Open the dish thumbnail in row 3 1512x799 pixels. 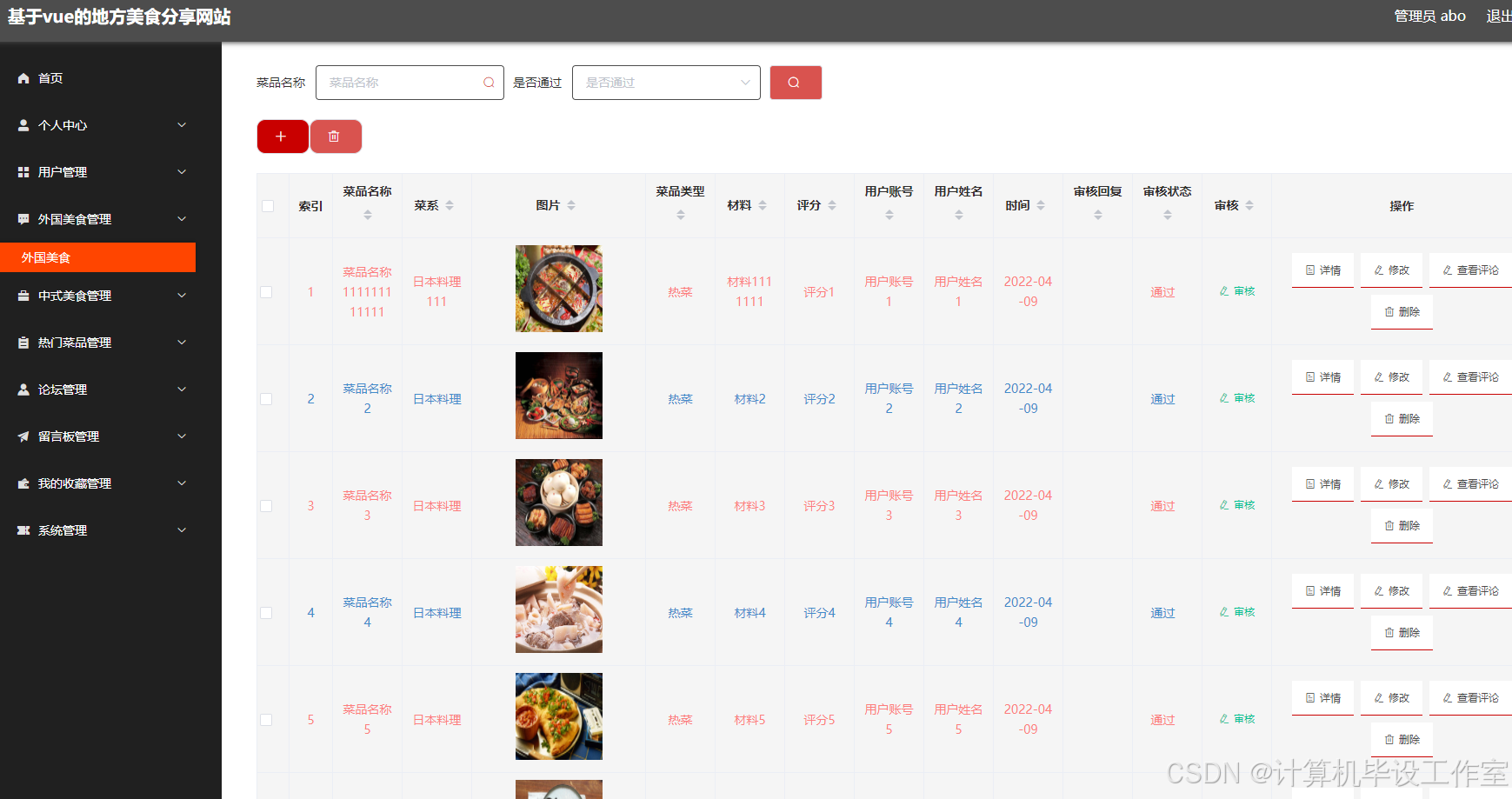pyautogui.click(x=559, y=503)
